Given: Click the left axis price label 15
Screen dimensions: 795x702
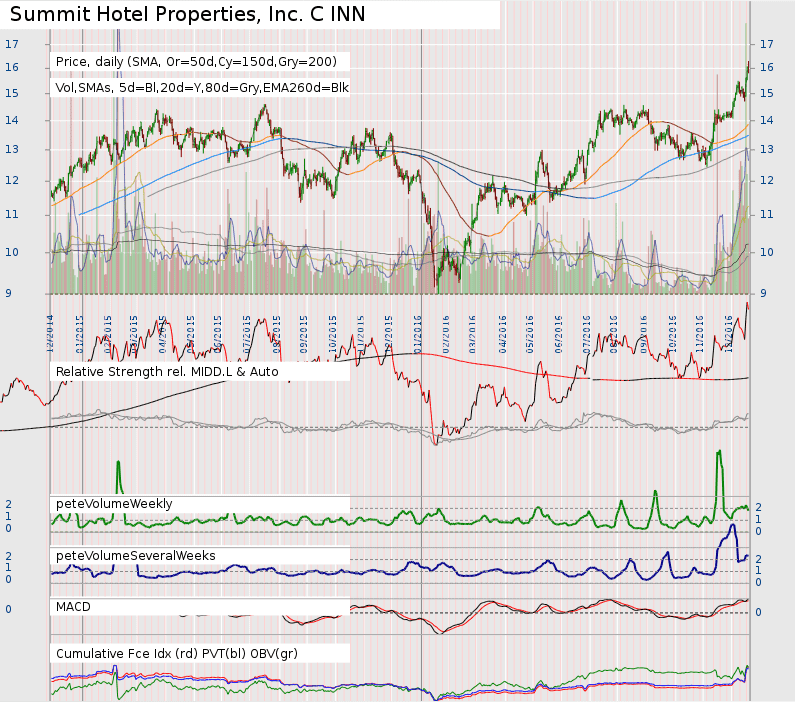Looking at the screenshot, I should [x=12, y=93].
